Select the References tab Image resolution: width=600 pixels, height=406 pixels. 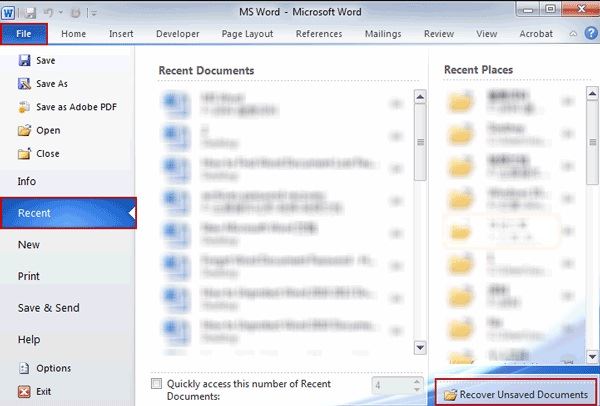click(319, 34)
